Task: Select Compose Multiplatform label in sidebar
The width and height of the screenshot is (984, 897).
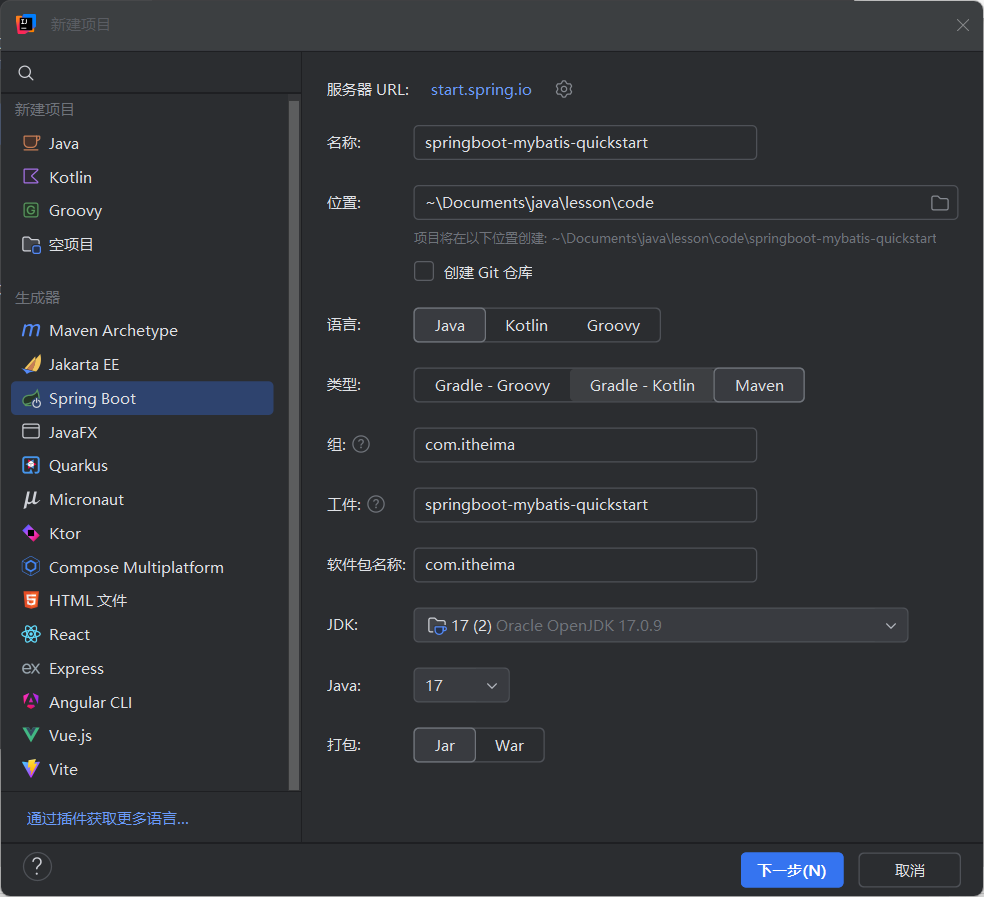Action: pyautogui.click(x=136, y=567)
